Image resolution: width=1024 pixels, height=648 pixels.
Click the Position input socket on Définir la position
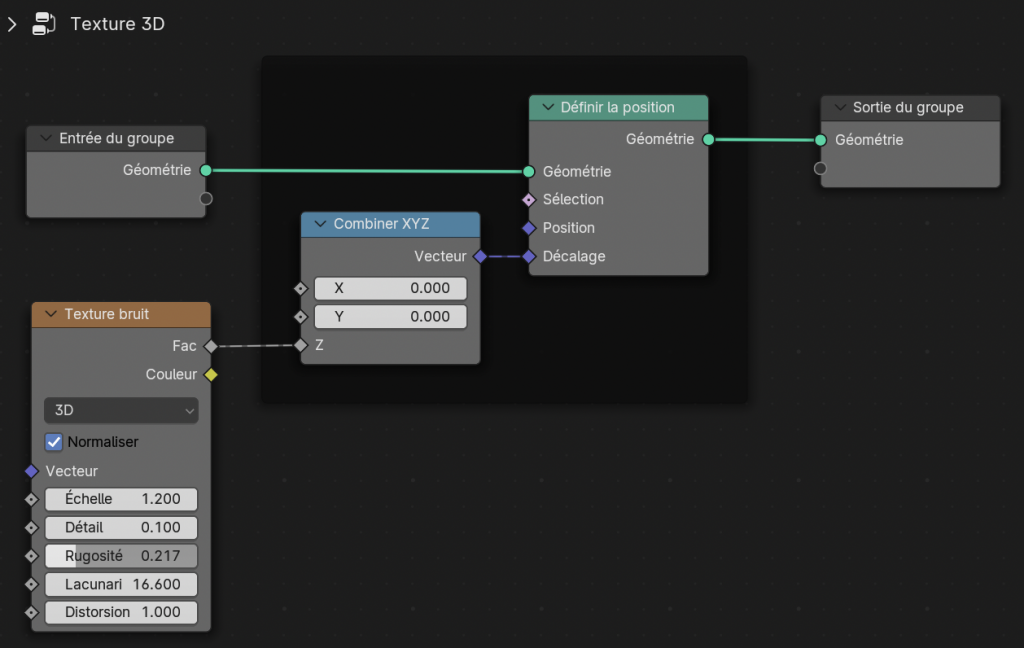click(x=529, y=228)
